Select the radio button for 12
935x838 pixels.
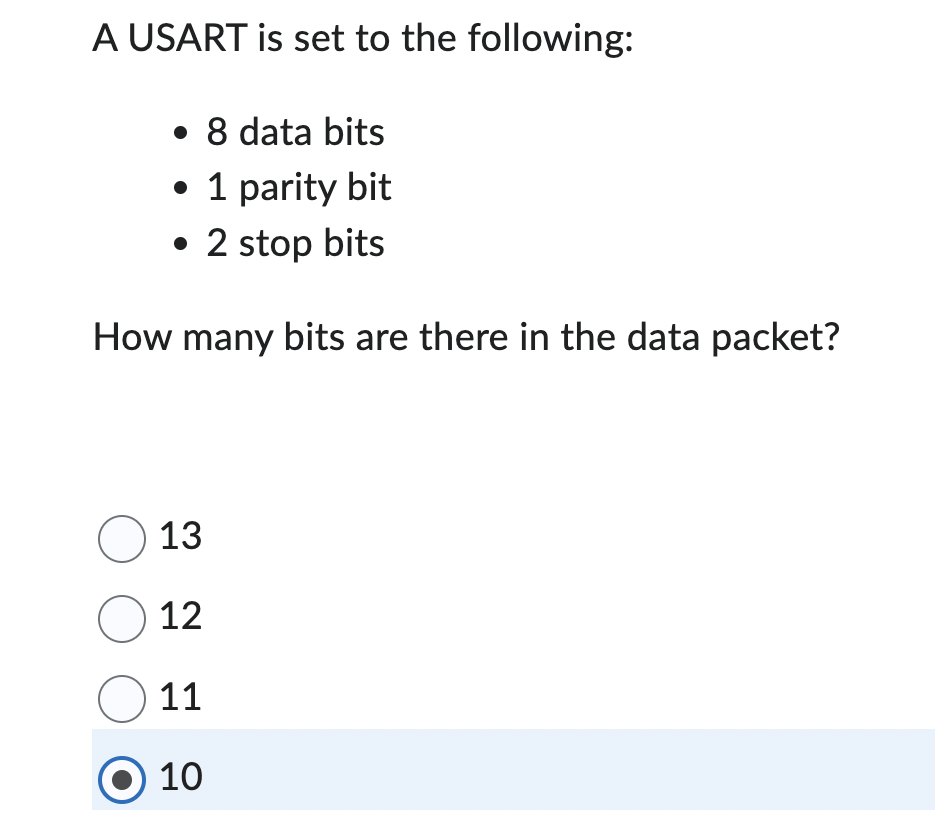coord(121,618)
